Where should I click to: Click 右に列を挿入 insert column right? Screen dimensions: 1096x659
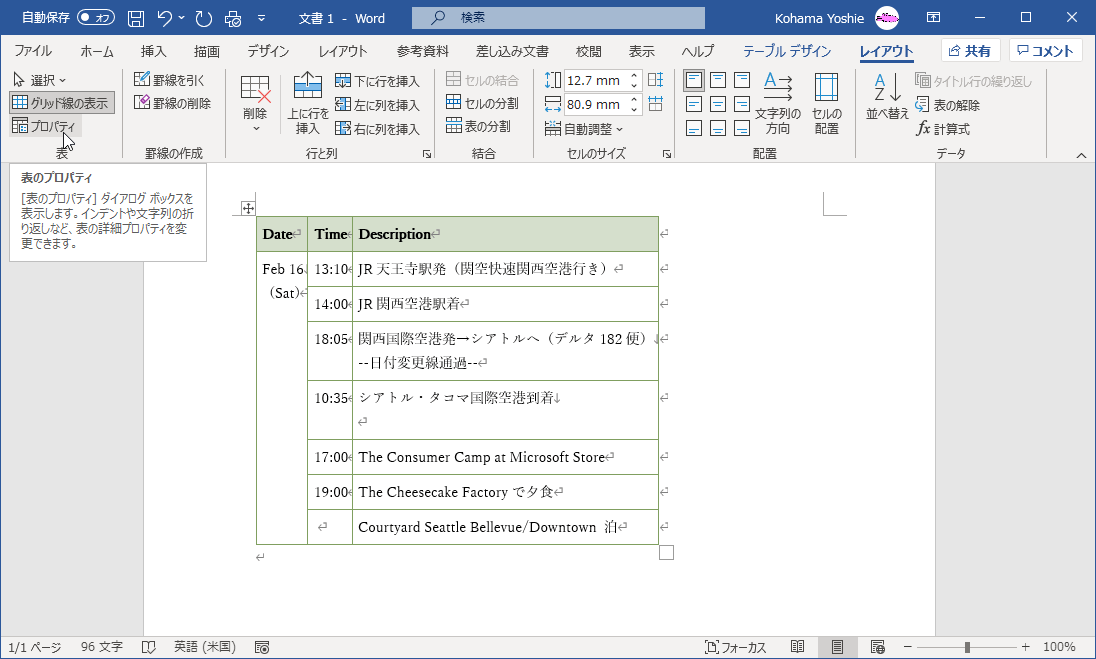pos(377,129)
